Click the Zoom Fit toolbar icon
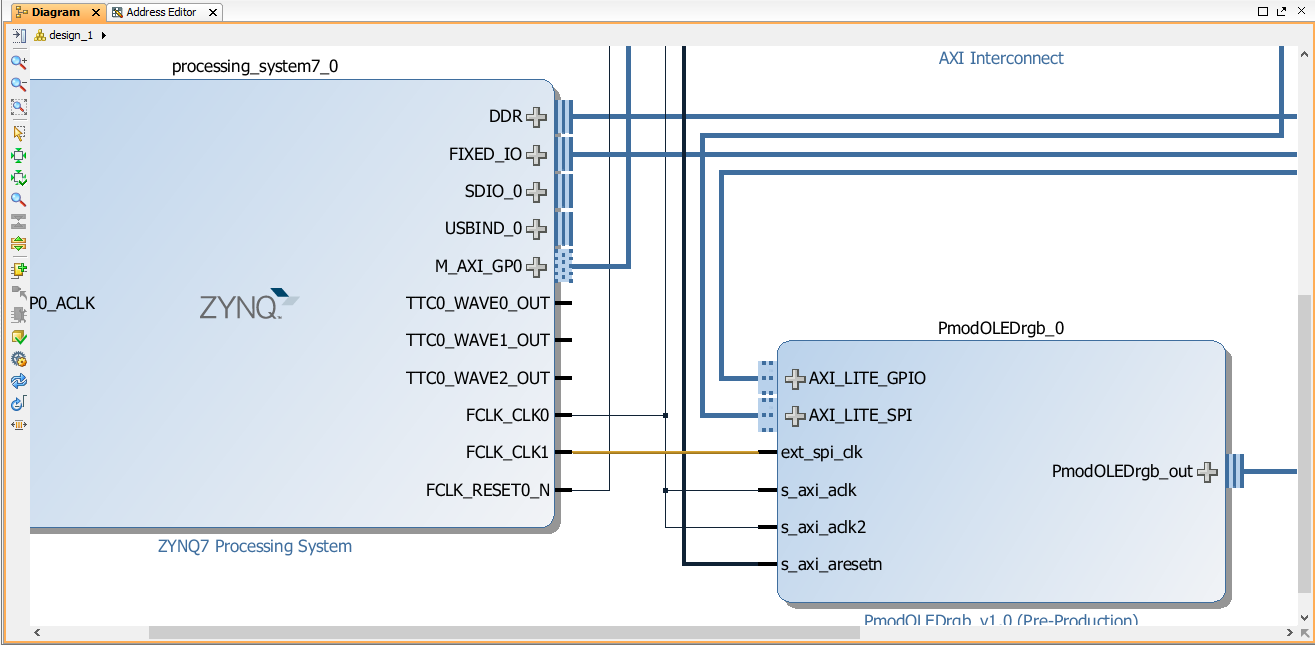Screen dimensions: 1315x645 point(18,108)
